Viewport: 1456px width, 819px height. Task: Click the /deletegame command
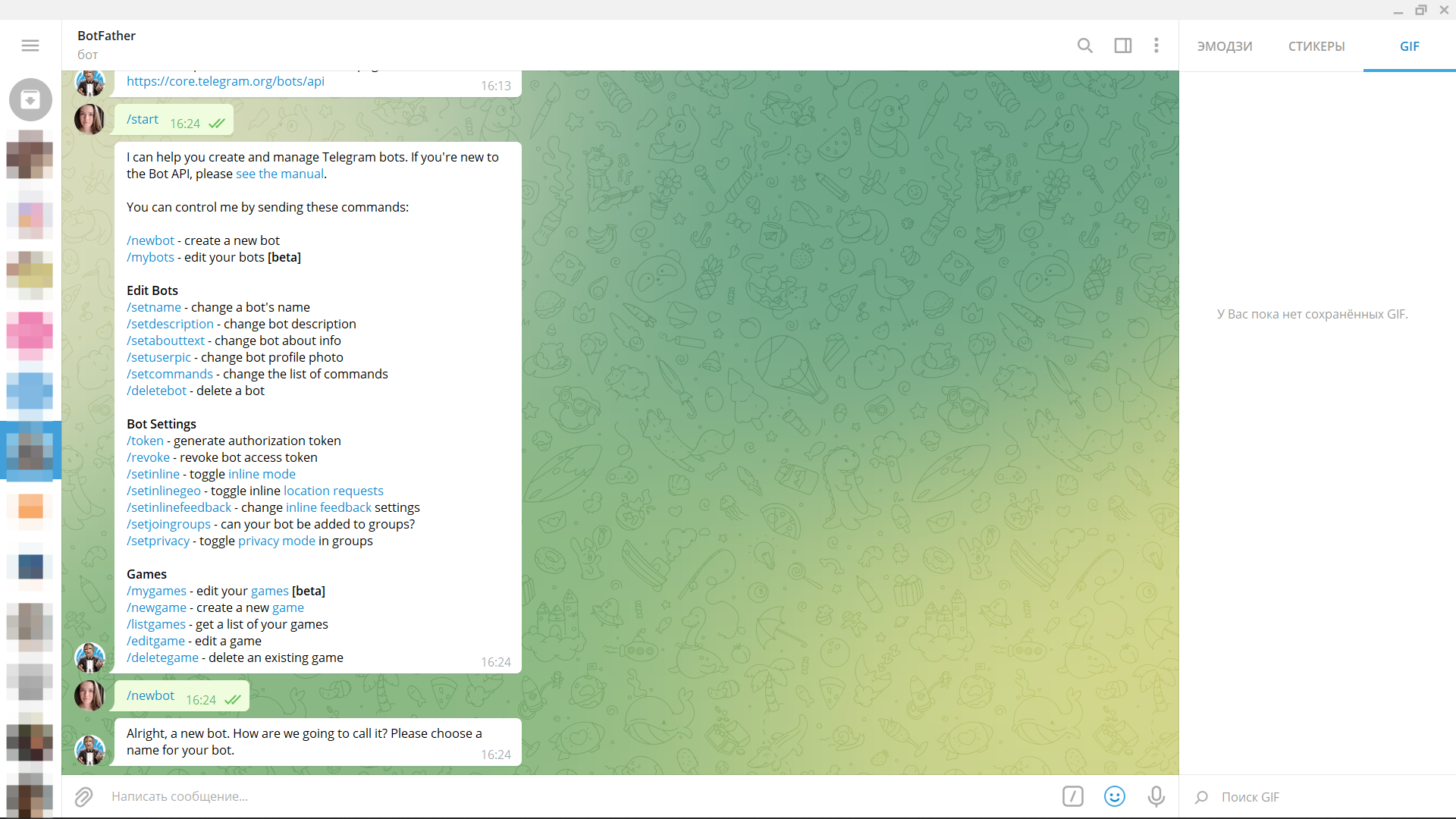[162, 657]
